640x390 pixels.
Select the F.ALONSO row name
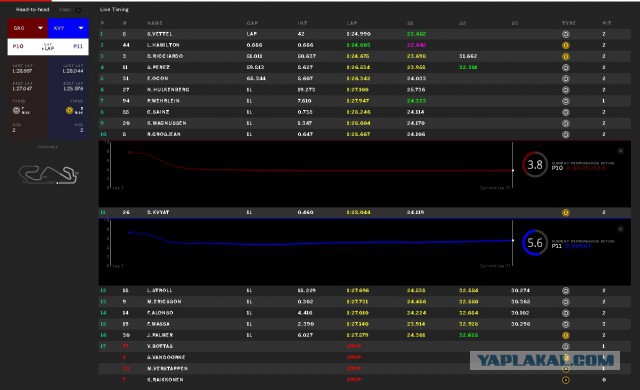pos(160,313)
